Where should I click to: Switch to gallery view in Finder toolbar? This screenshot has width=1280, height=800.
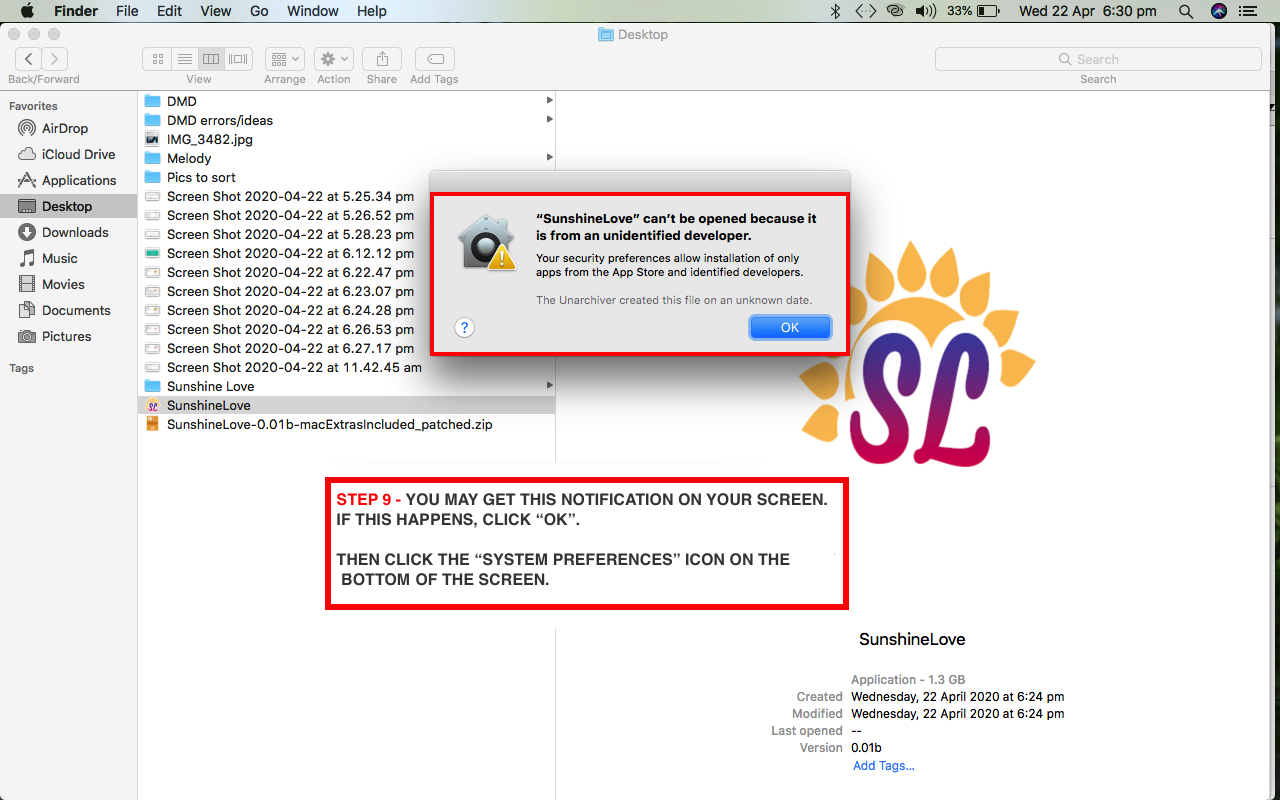(238, 59)
